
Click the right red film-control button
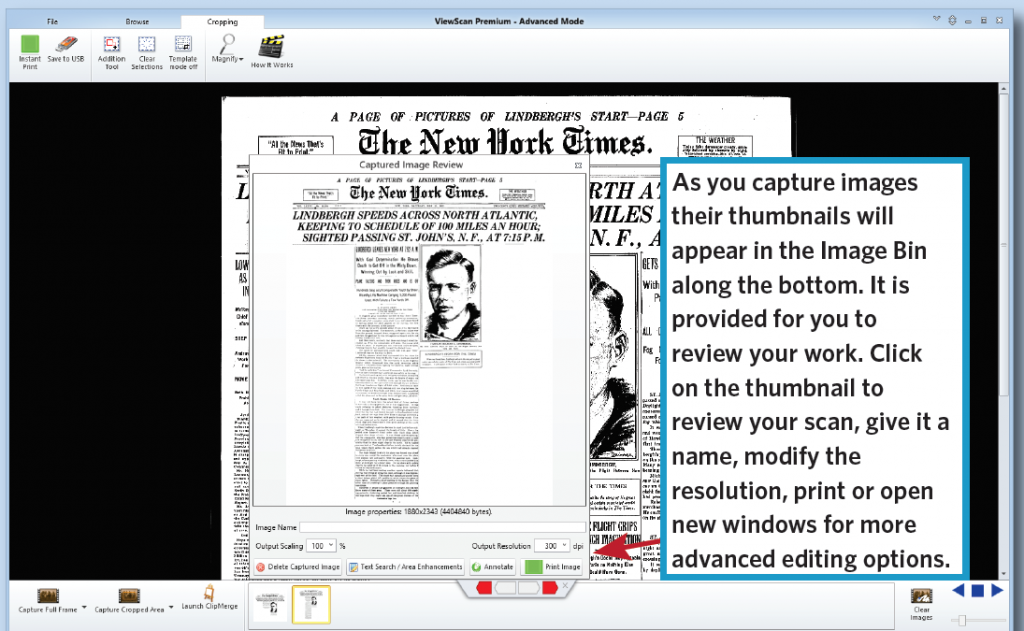550,588
